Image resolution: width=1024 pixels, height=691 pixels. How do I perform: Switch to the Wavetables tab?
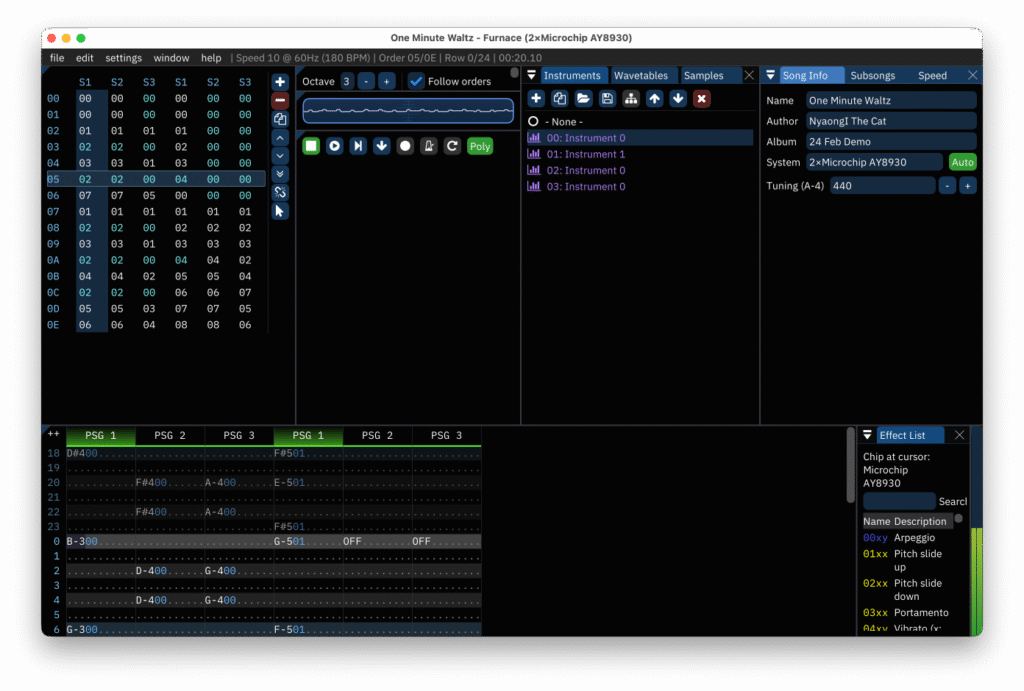click(x=641, y=76)
